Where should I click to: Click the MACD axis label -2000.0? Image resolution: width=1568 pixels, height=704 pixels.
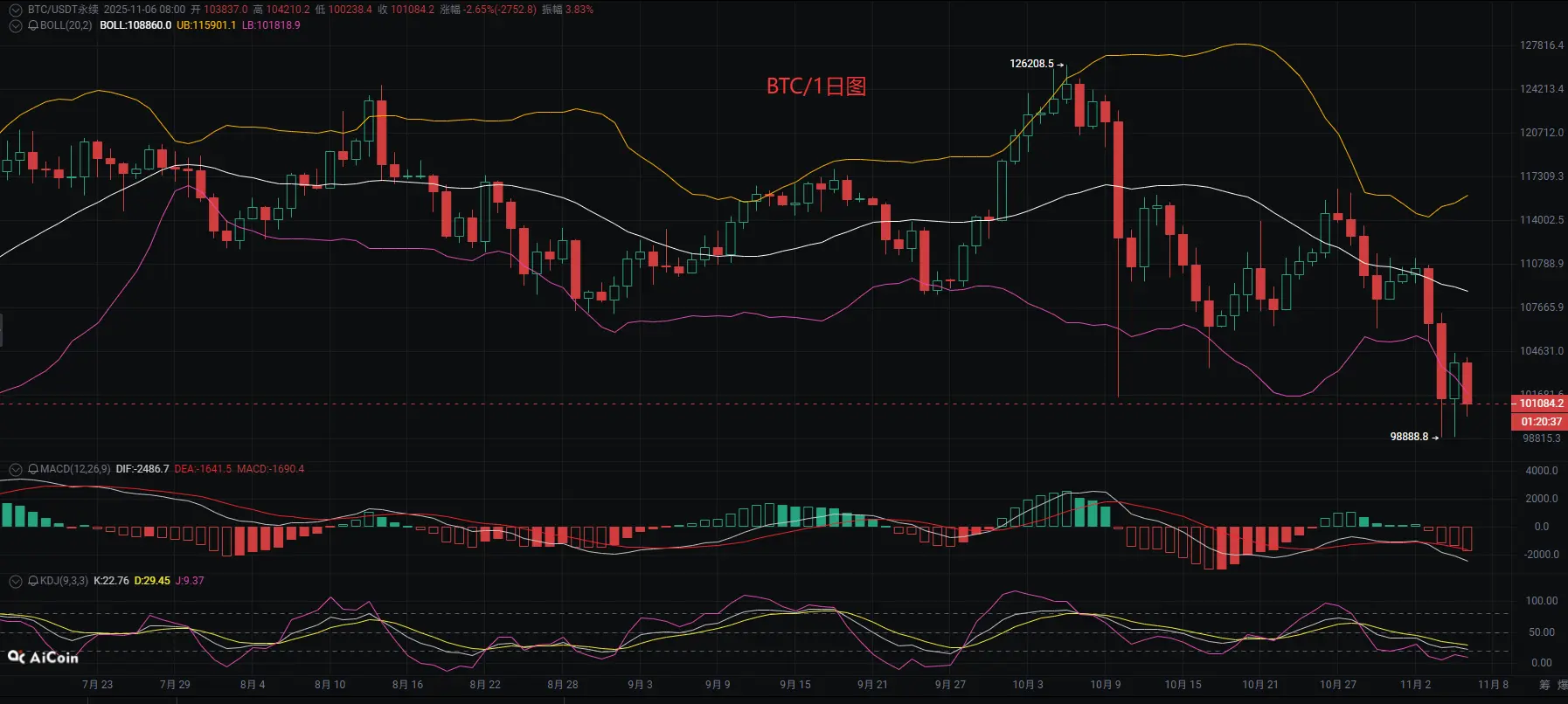tap(1542, 555)
